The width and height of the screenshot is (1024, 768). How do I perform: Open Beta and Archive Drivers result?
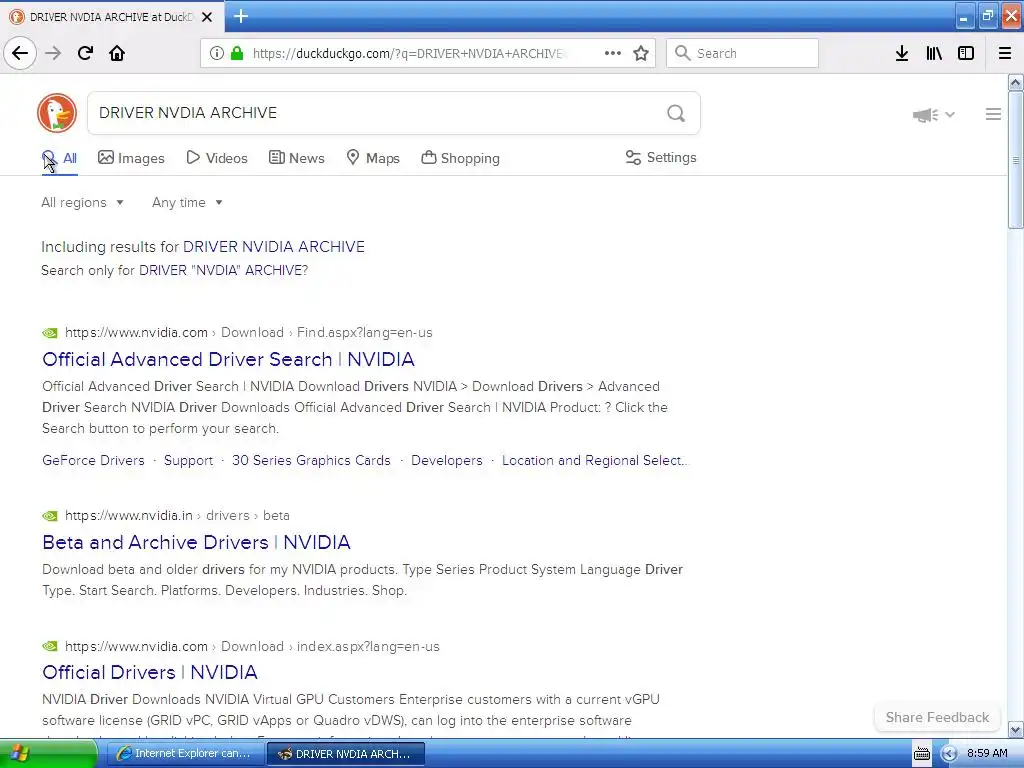(196, 542)
